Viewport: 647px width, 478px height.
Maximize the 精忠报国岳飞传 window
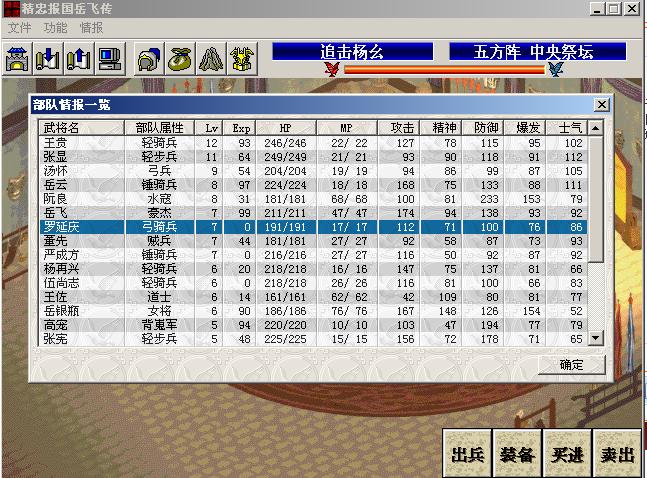(x=614, y=8)
